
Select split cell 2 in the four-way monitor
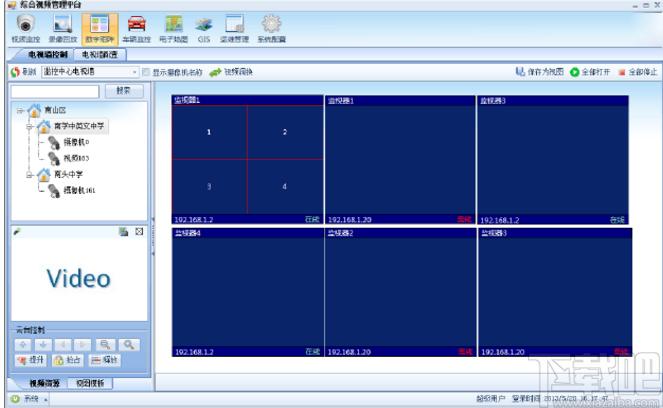click(285, 132)
